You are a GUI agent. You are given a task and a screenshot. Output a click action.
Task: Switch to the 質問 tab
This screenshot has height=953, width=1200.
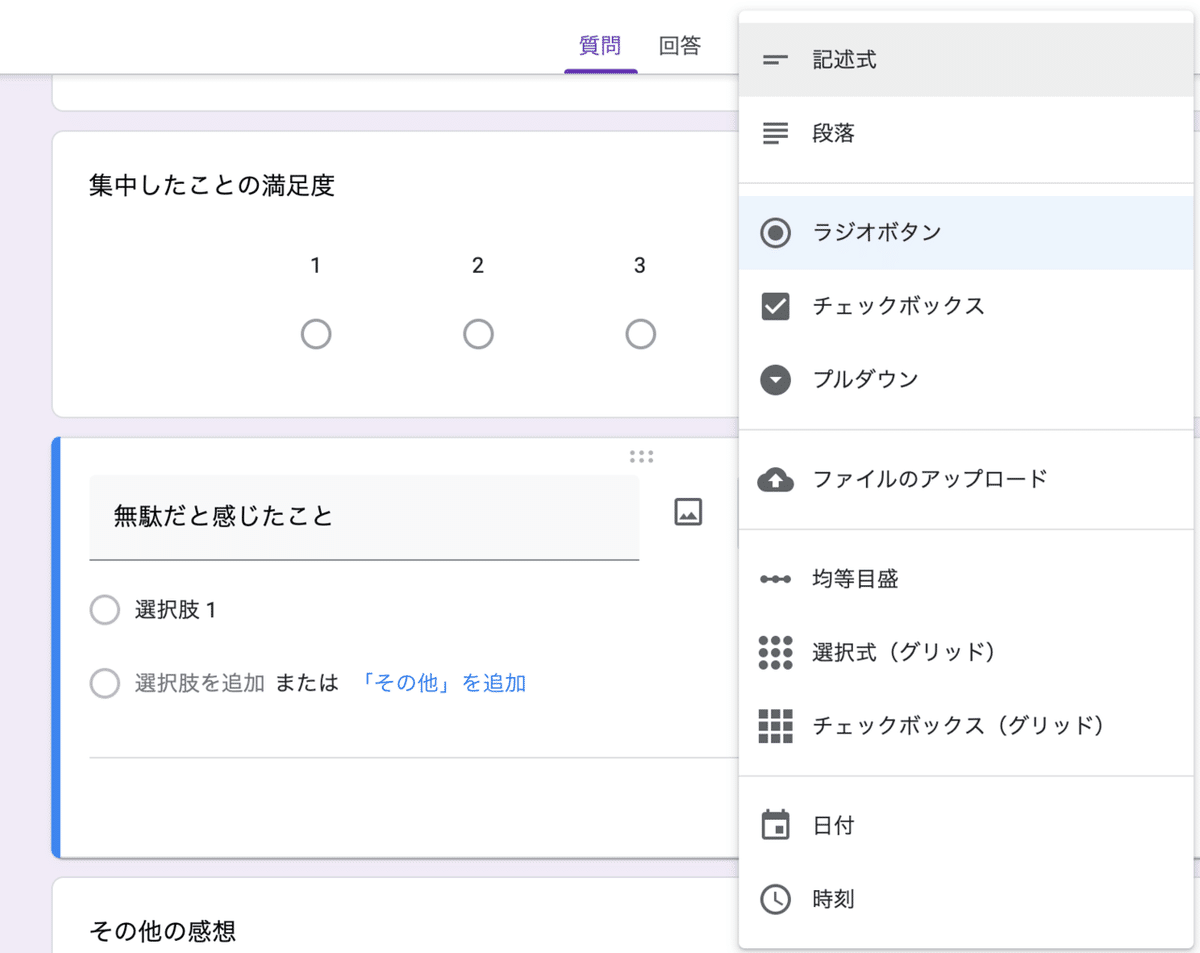coord(600,45)
